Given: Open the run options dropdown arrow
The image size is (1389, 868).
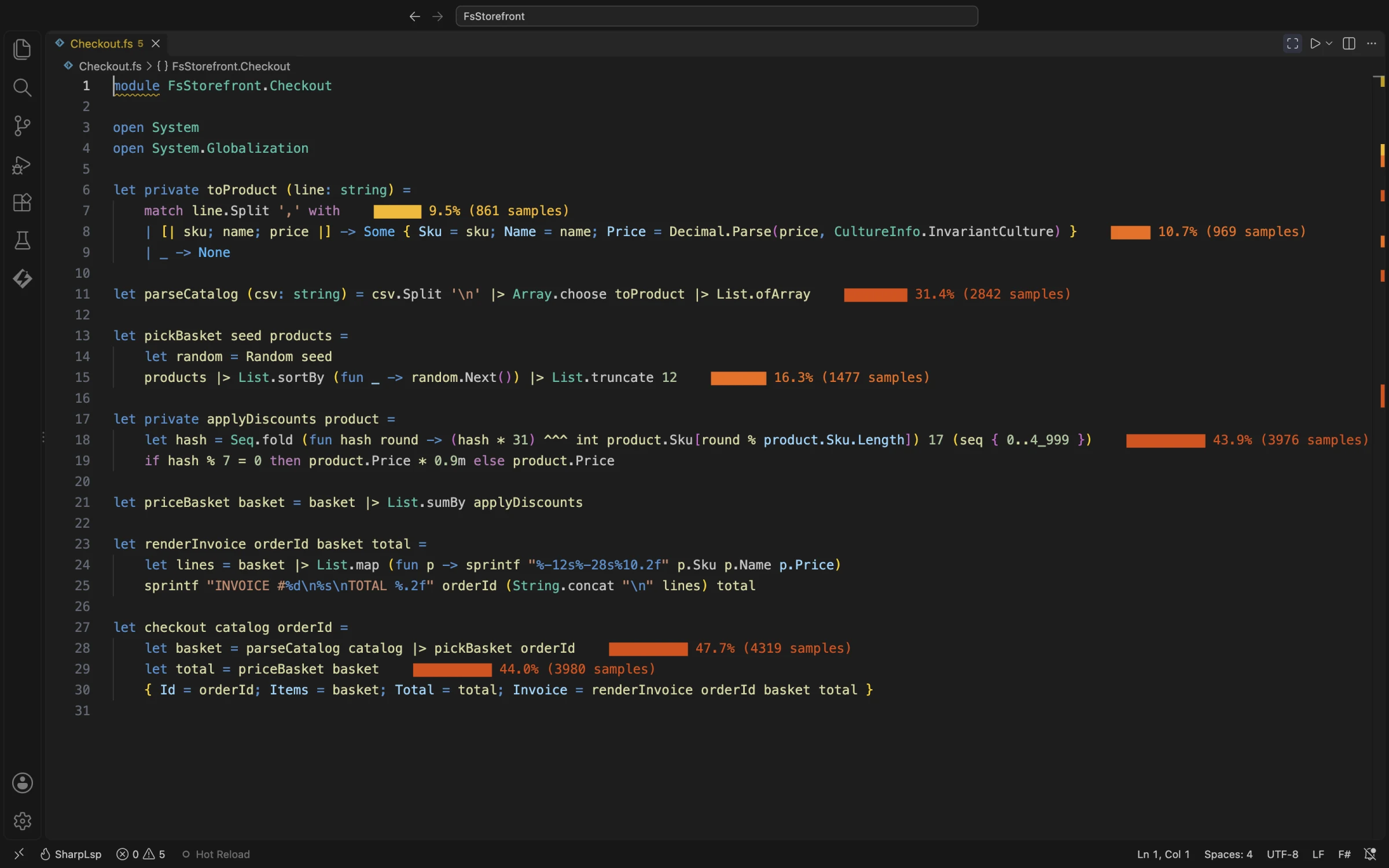Looking at the screenshot, I should tap(1329, 43).
